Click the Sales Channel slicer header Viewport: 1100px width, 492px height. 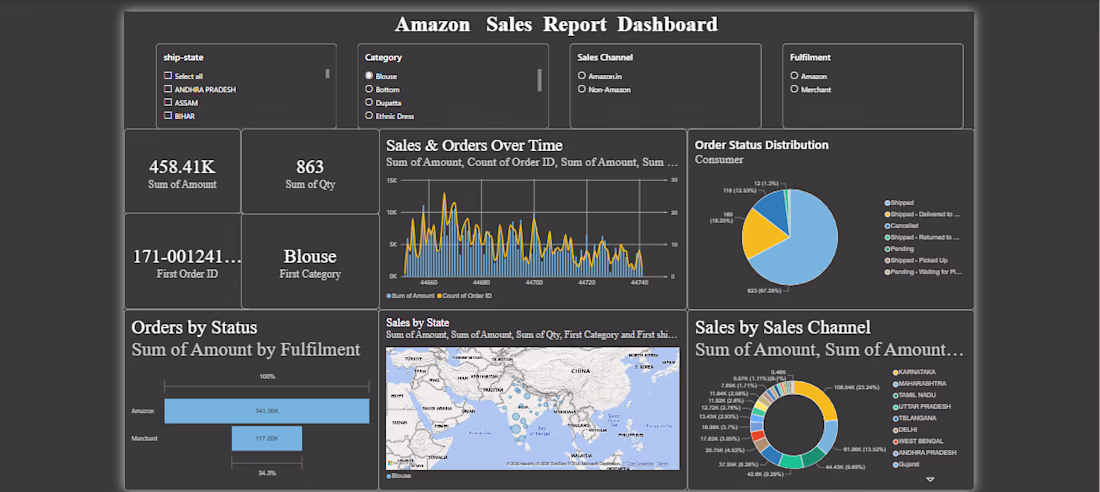[605, 58]
